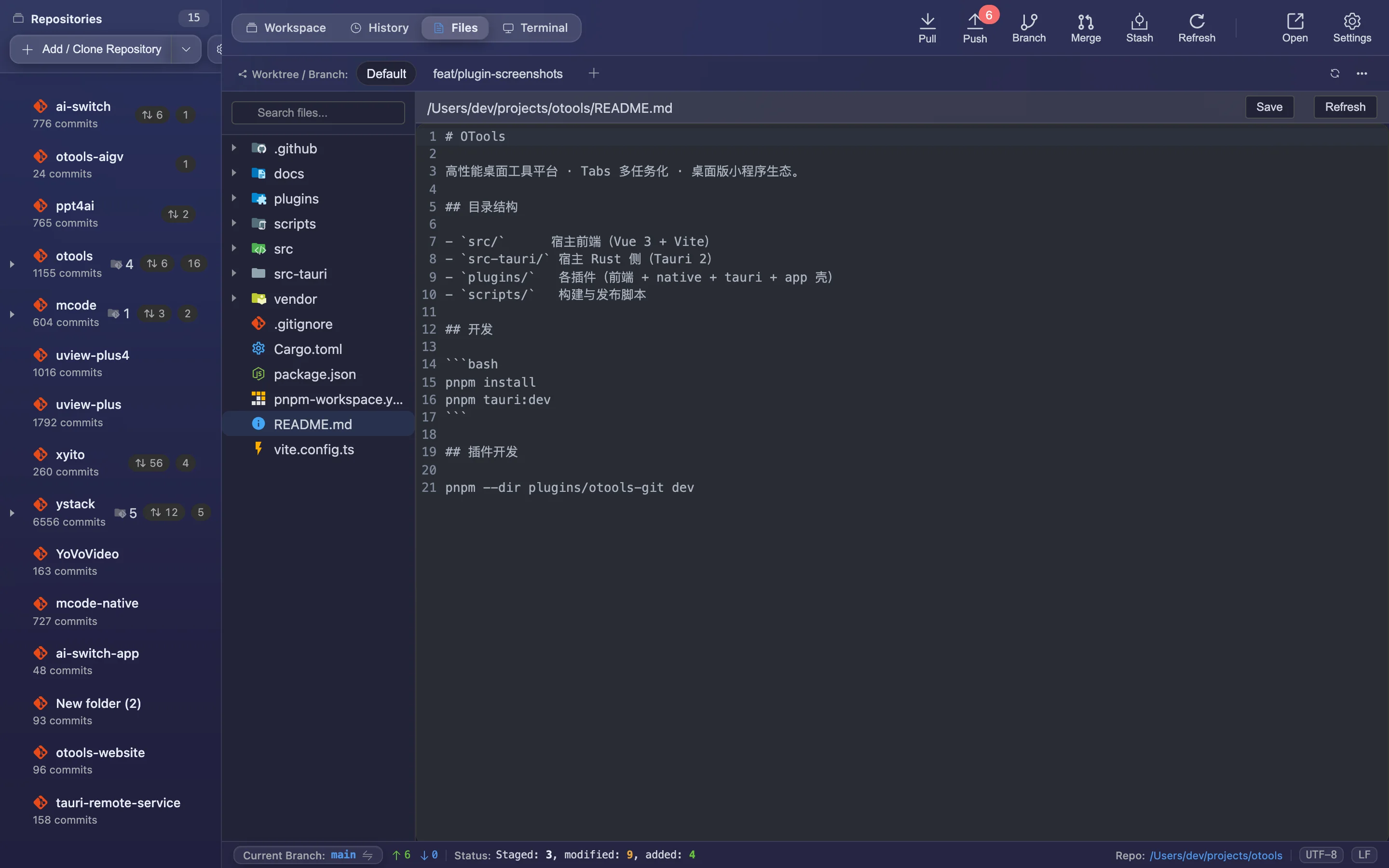Screen dimensions: 1389x868
Task: Open the Add / Clone Repository dropdown arrow
Action: [x=186, y=49]
